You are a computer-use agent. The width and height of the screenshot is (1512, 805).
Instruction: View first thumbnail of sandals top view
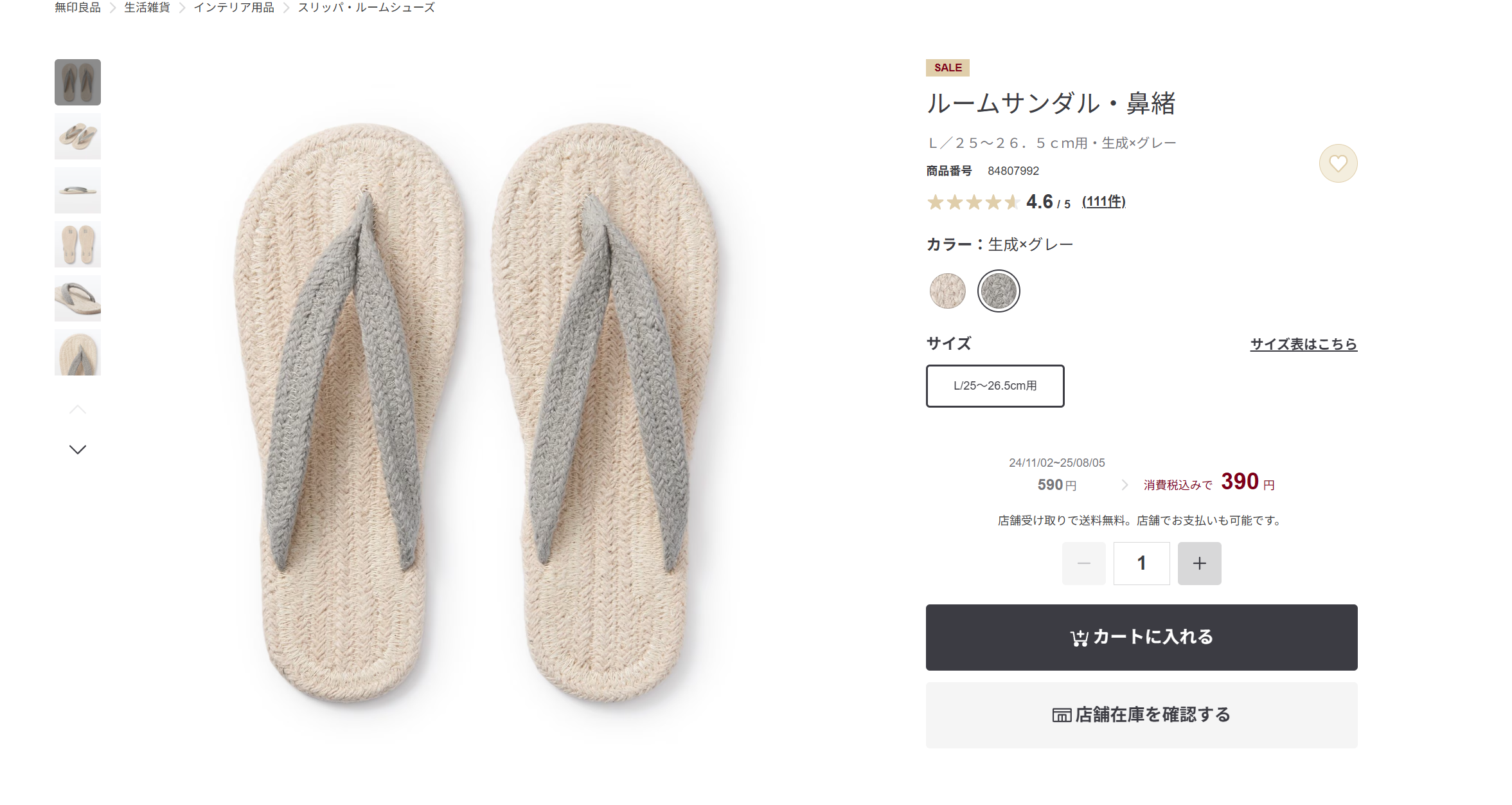point(78,82)
